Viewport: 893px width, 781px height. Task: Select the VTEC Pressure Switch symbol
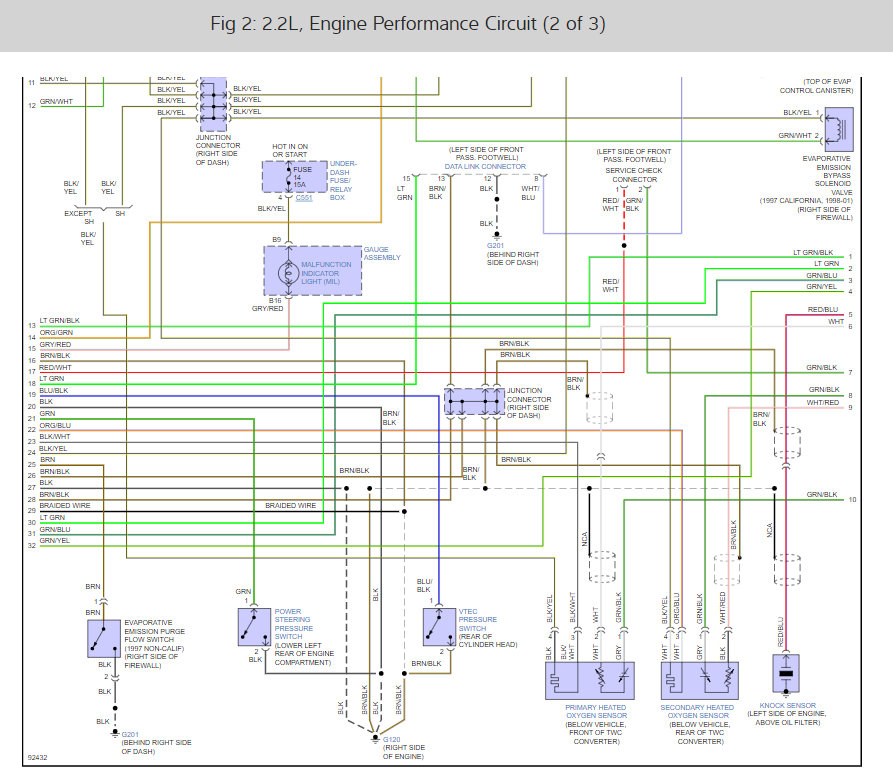[439, 627]
